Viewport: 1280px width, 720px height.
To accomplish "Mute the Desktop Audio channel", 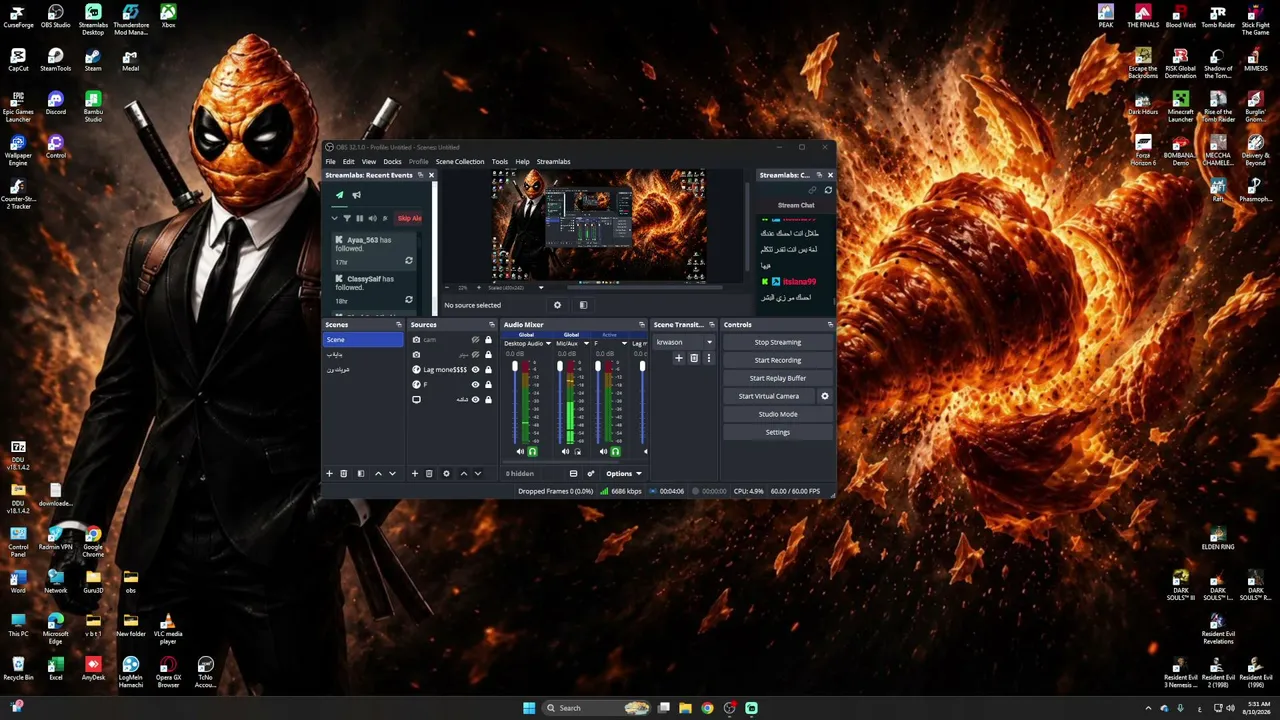I will 520,452.
